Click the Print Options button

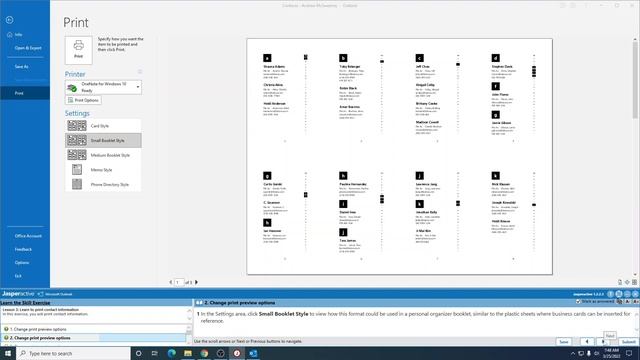point(83,100)
